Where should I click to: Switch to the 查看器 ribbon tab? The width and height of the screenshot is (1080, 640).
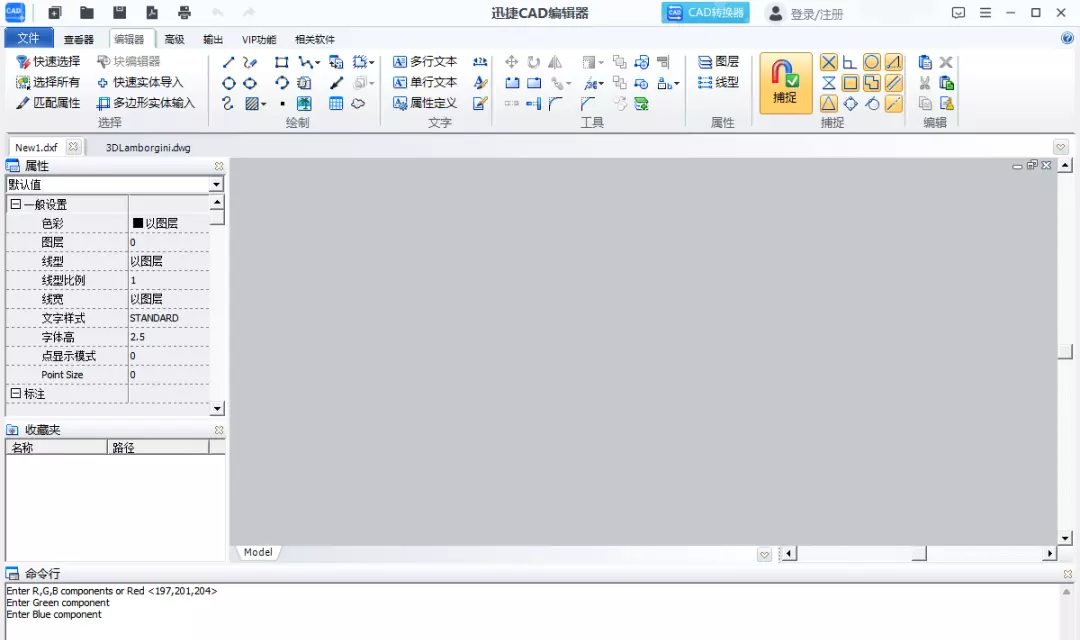(78, 40)
